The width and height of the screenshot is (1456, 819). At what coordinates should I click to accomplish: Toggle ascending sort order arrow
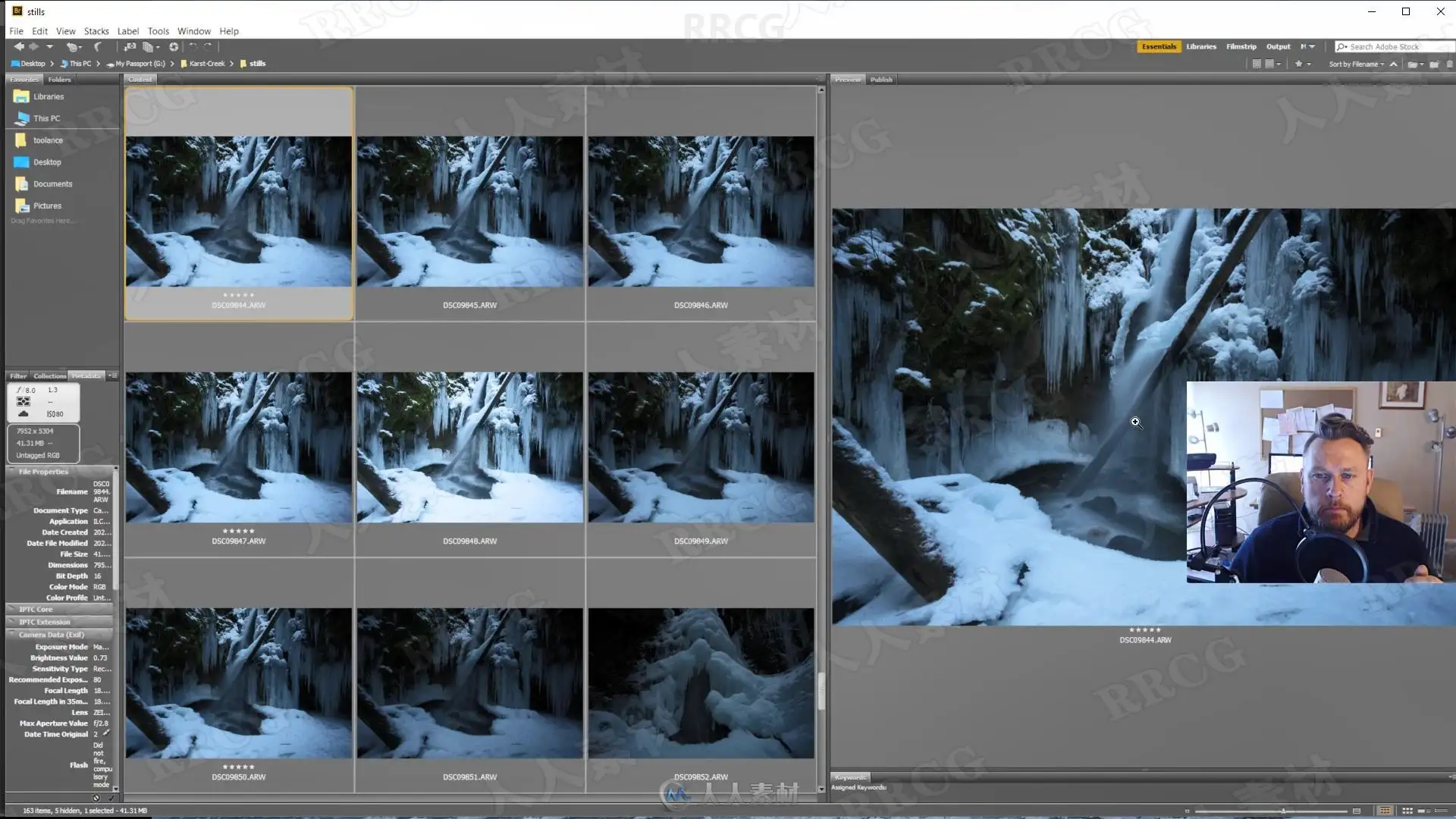(x=1394, y=64)
